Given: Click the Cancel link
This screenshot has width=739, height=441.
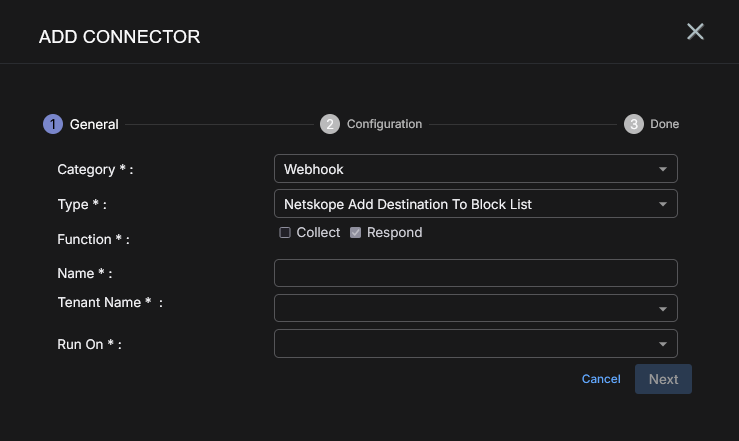Looking at the screenshot, I should pyautogui.click(x=601, y=379).
